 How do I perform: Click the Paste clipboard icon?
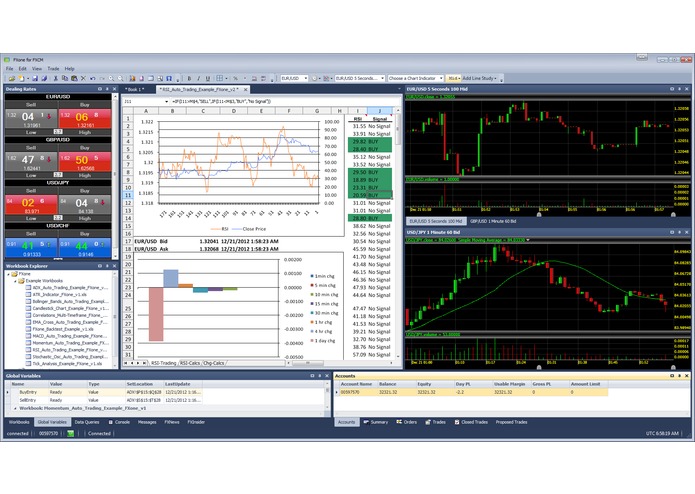pyautogui.click(x=74, y=78)
